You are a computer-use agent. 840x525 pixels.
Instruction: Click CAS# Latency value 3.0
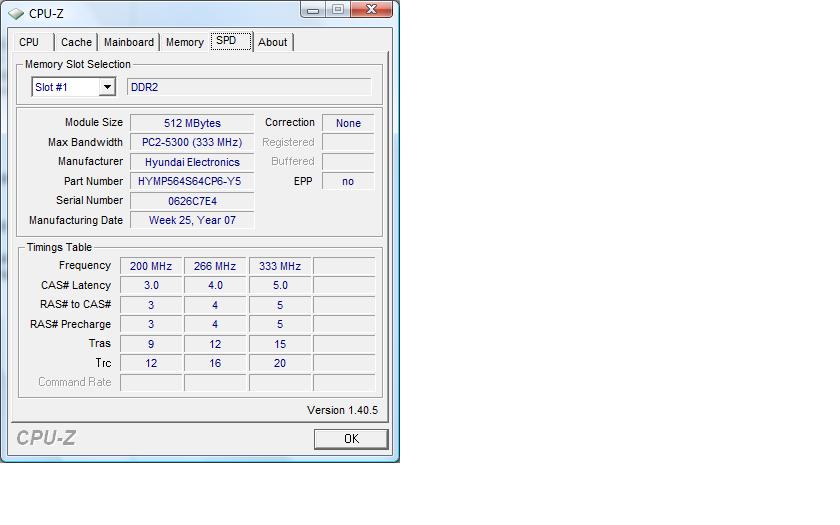pyautogui.click(x=151, y=285)
